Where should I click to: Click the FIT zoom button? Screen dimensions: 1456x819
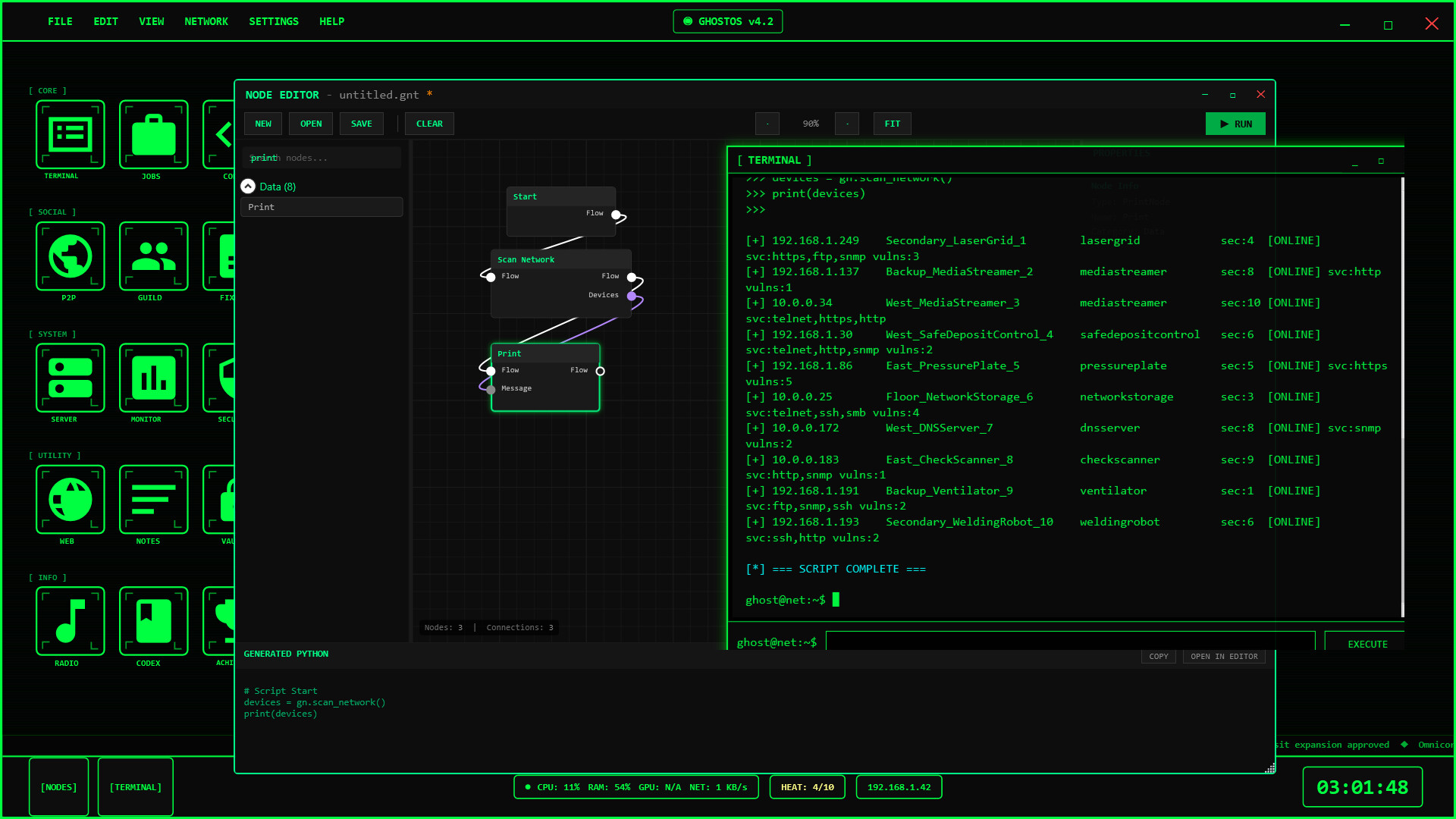(x=892, y=124)
